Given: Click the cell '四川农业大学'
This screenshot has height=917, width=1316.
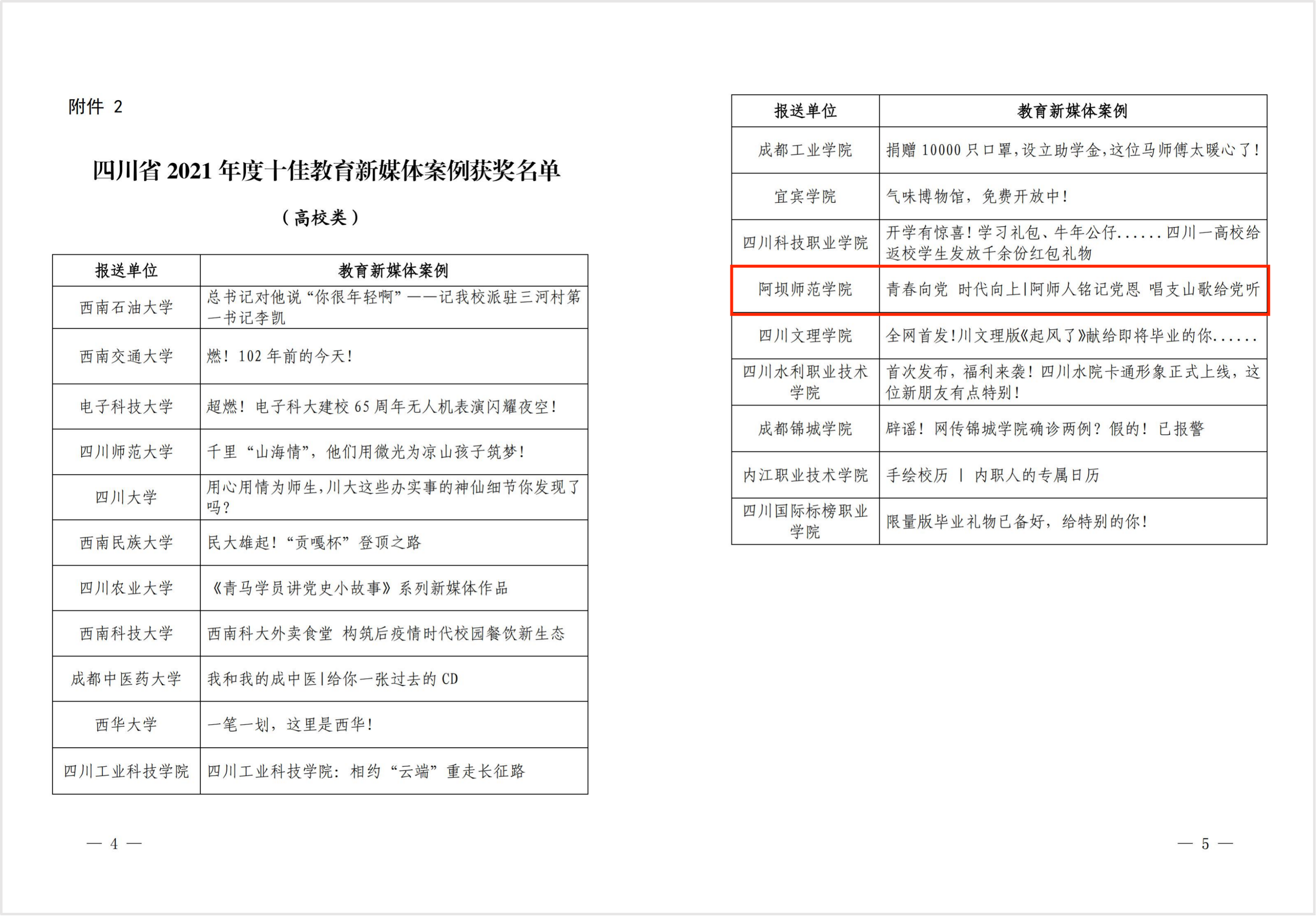Looking at the screenshot, I should [x=126, y=588].
